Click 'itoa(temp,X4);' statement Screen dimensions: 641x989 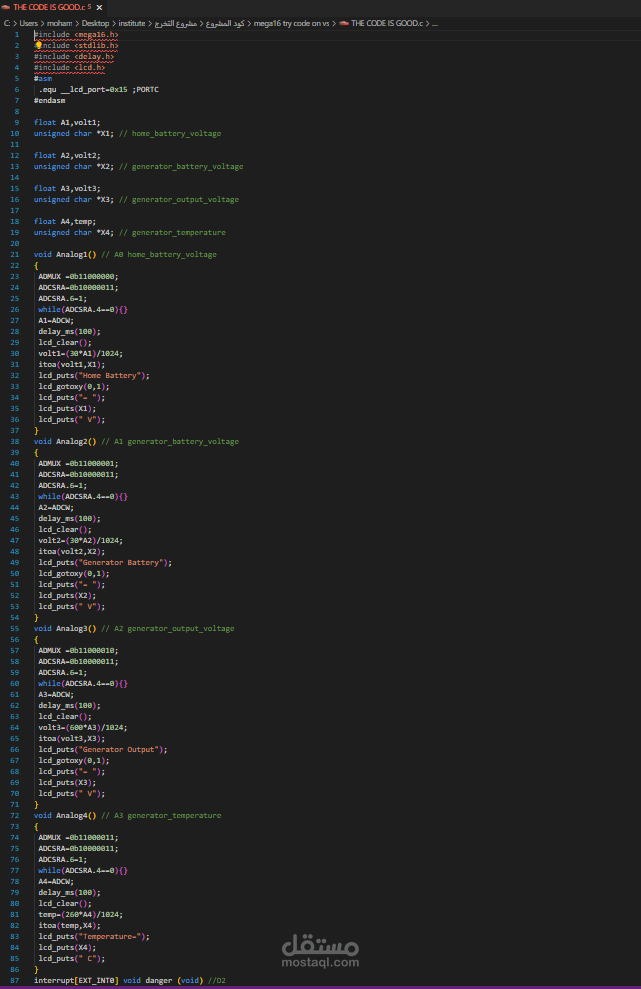coord(69,925)
